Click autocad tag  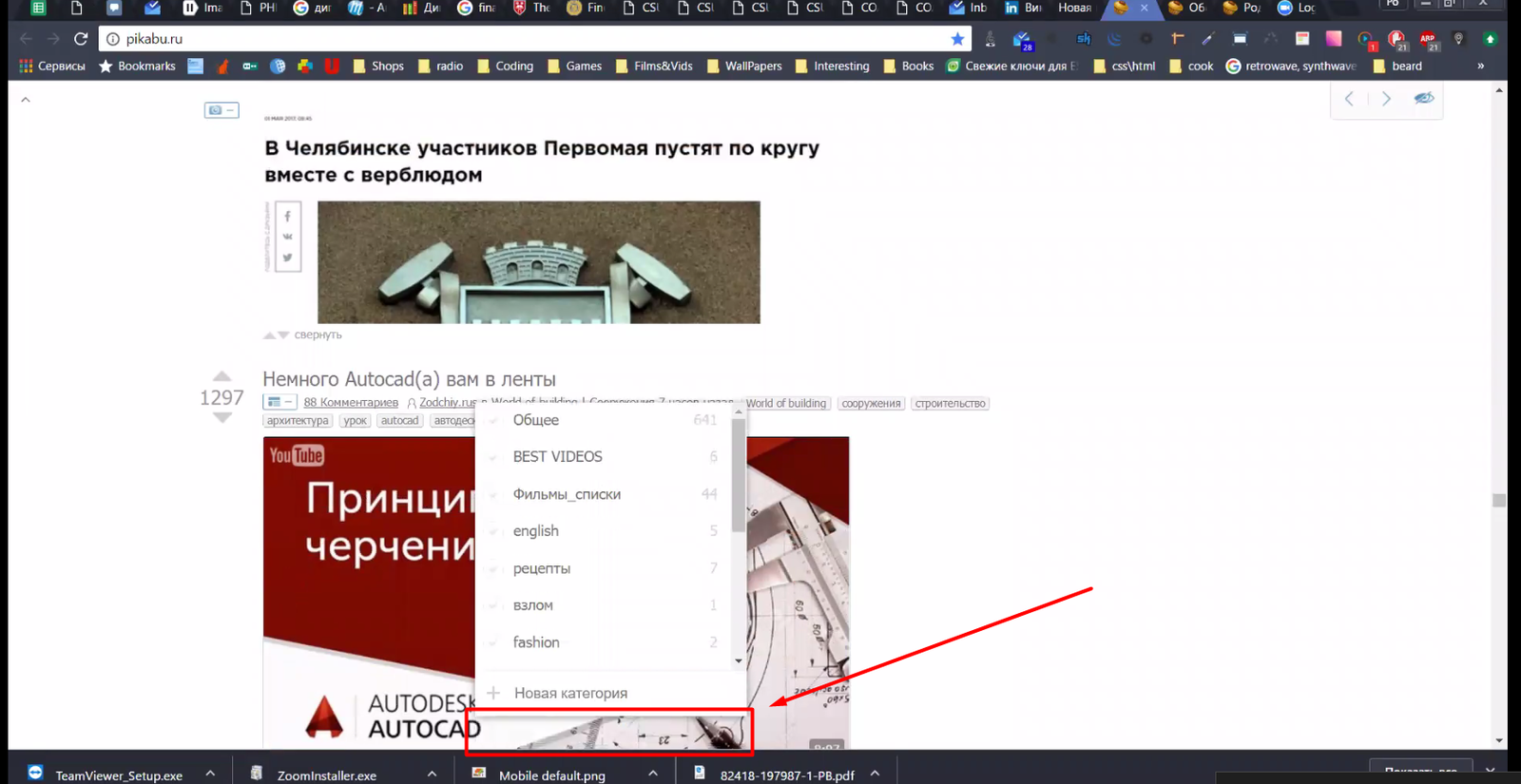[x=399, y=421]
